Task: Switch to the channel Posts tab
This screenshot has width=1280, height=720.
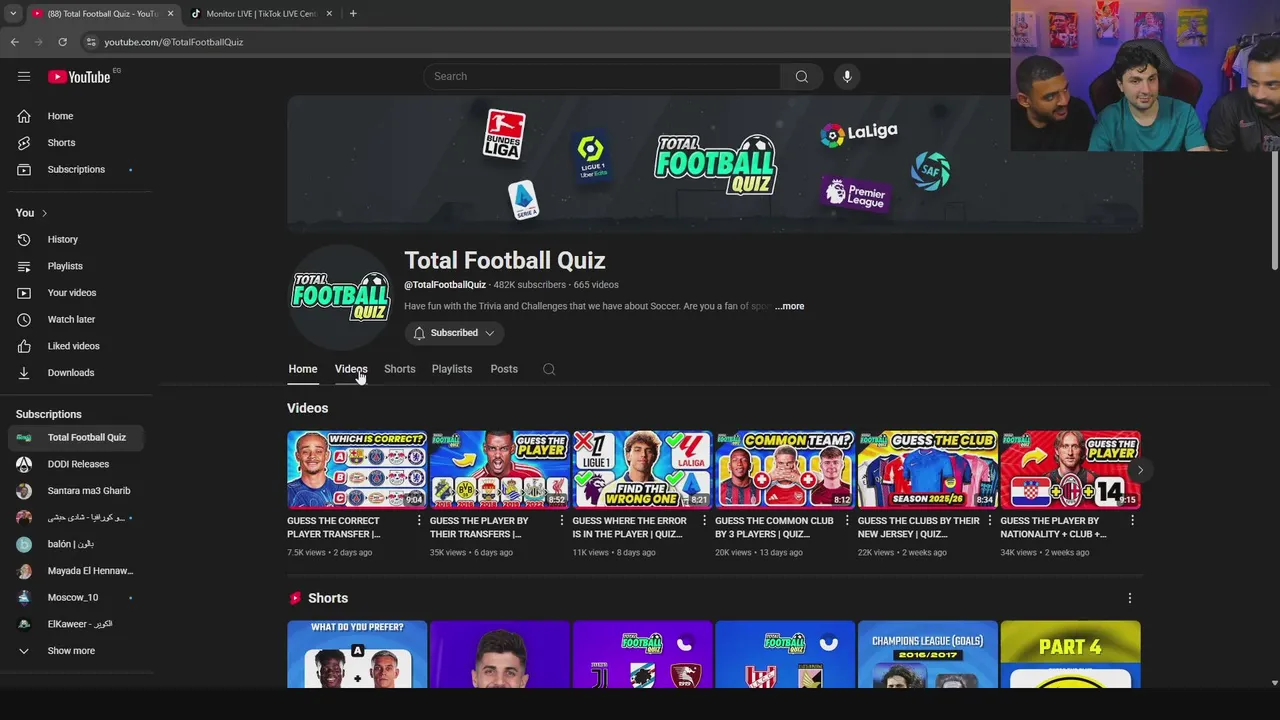Action: point(504,369)
